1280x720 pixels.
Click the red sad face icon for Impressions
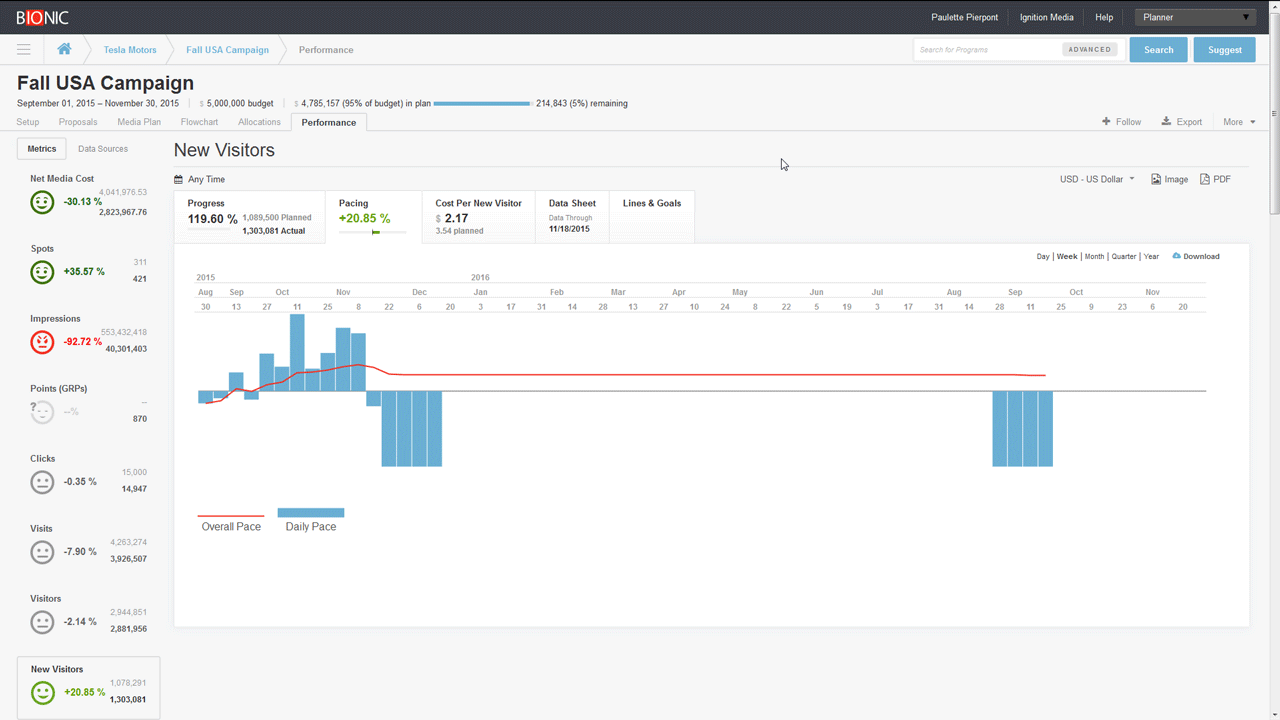pos(41,342)
